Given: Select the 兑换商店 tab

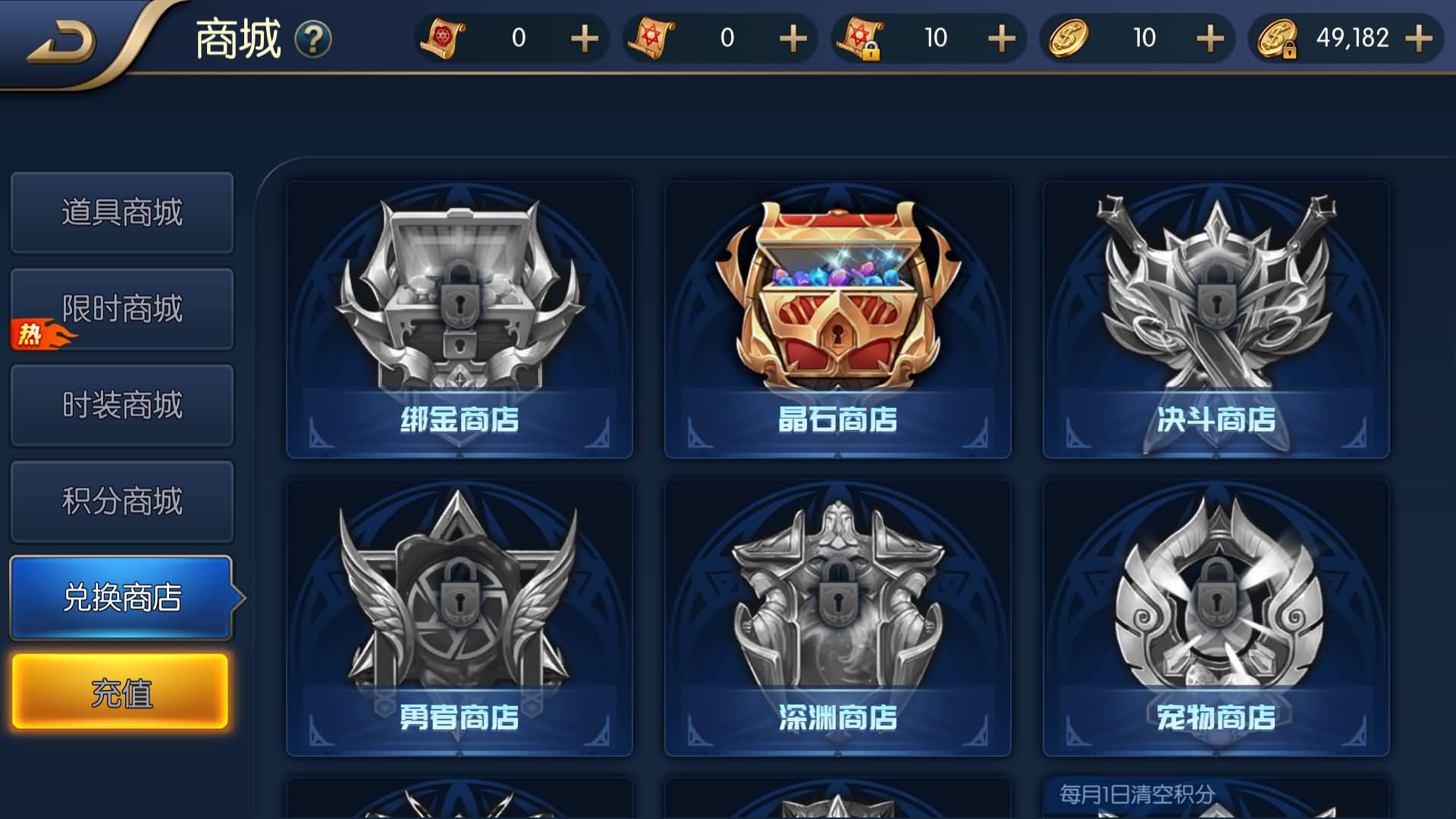Looking at the screenshot, I should click(x=122, y=598).
